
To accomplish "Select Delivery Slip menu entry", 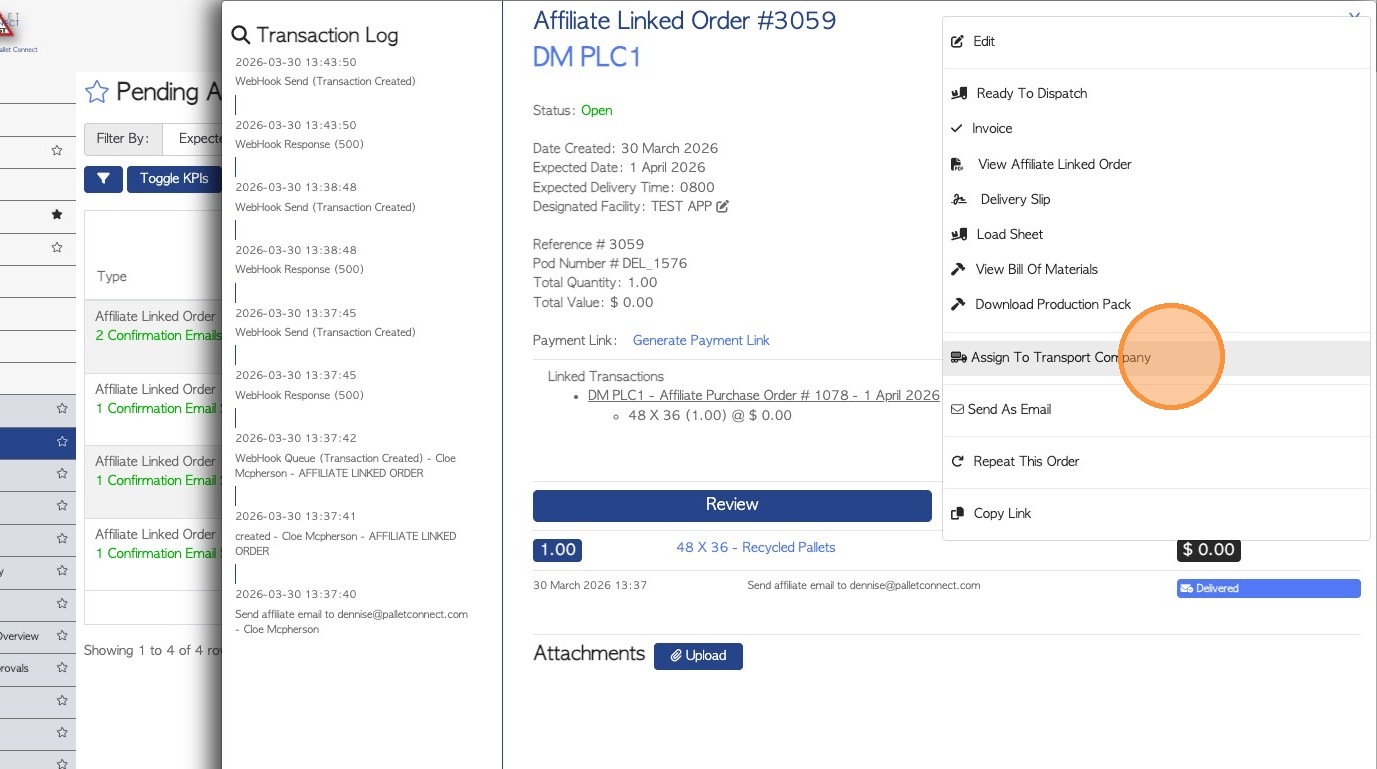I will tap(1014, 200).
